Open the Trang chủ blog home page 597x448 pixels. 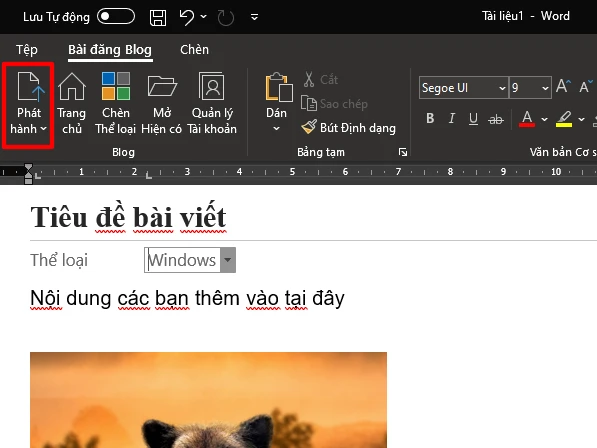point(72,104)
